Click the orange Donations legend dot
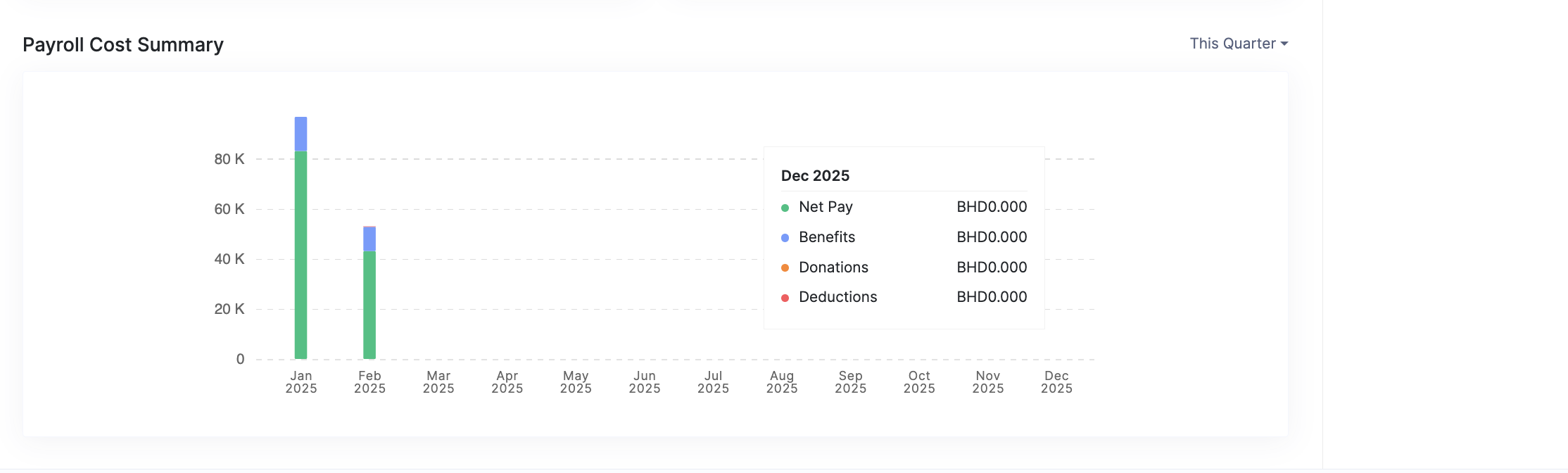Viewport: 1568px width, 473px height. pyautogui.click(x=785, y=267)
